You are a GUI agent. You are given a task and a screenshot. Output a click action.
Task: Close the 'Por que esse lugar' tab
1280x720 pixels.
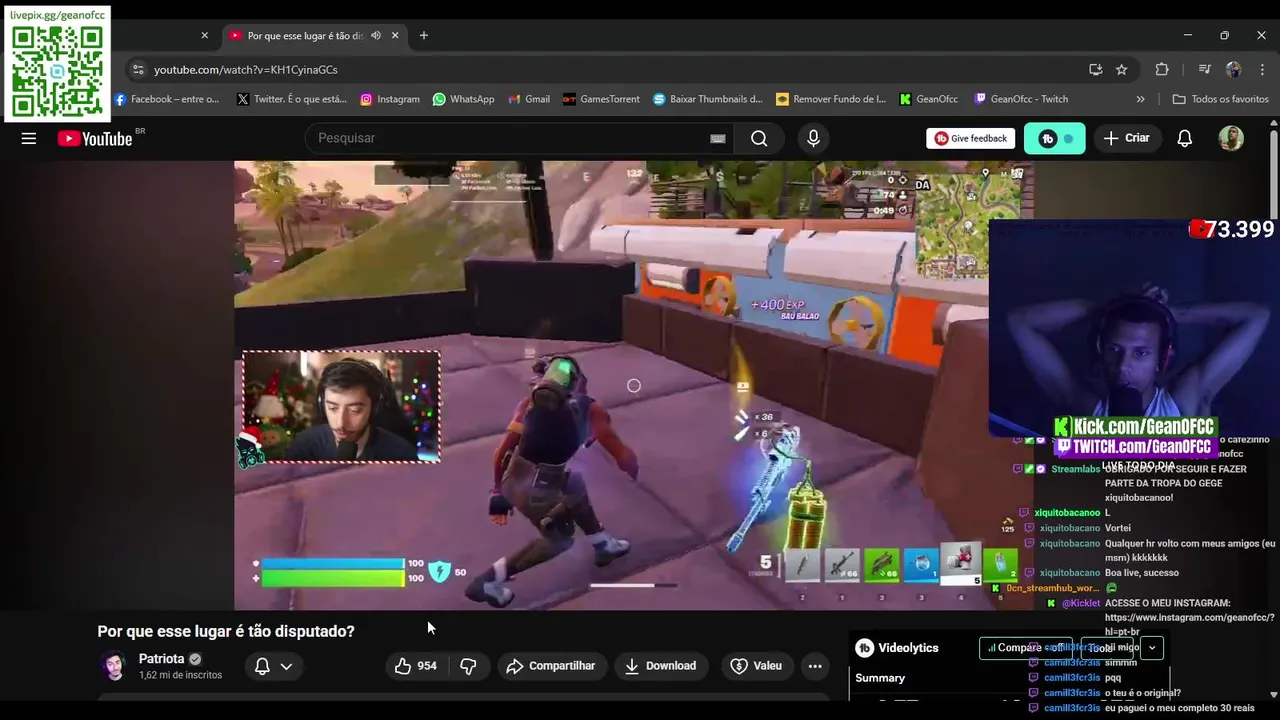coord(395,35)
